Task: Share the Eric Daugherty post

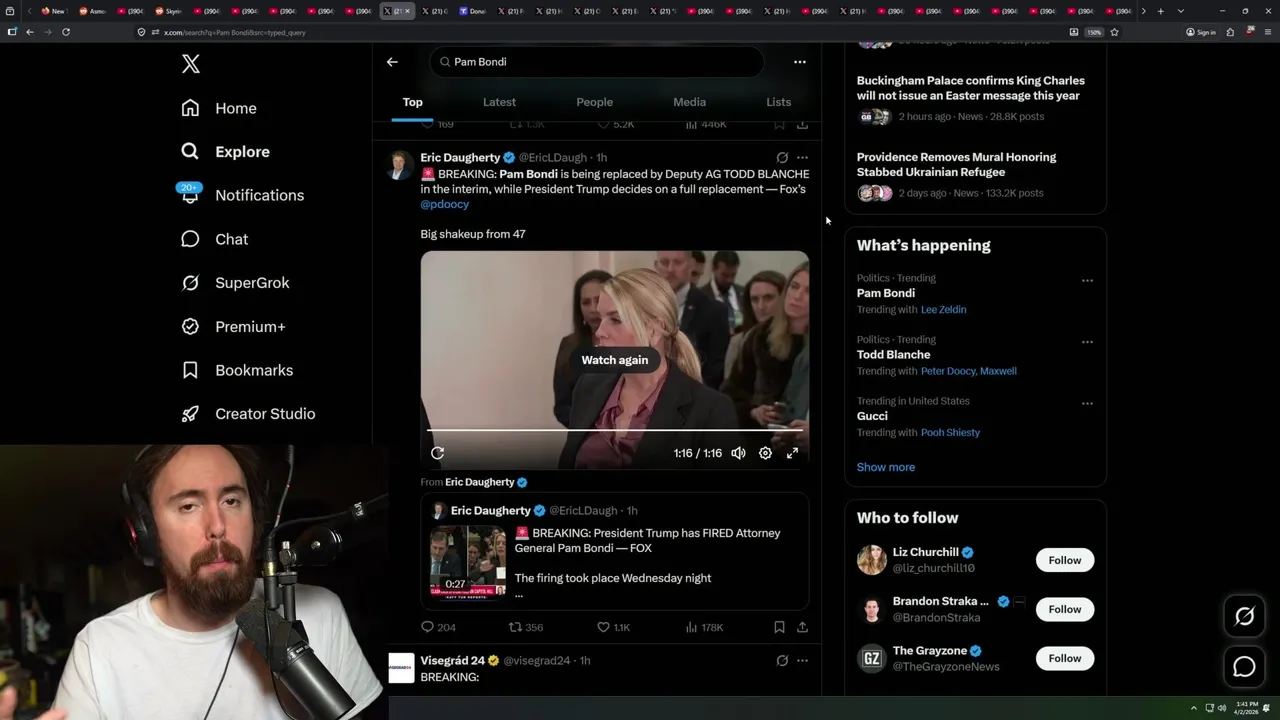Action: 802,627
